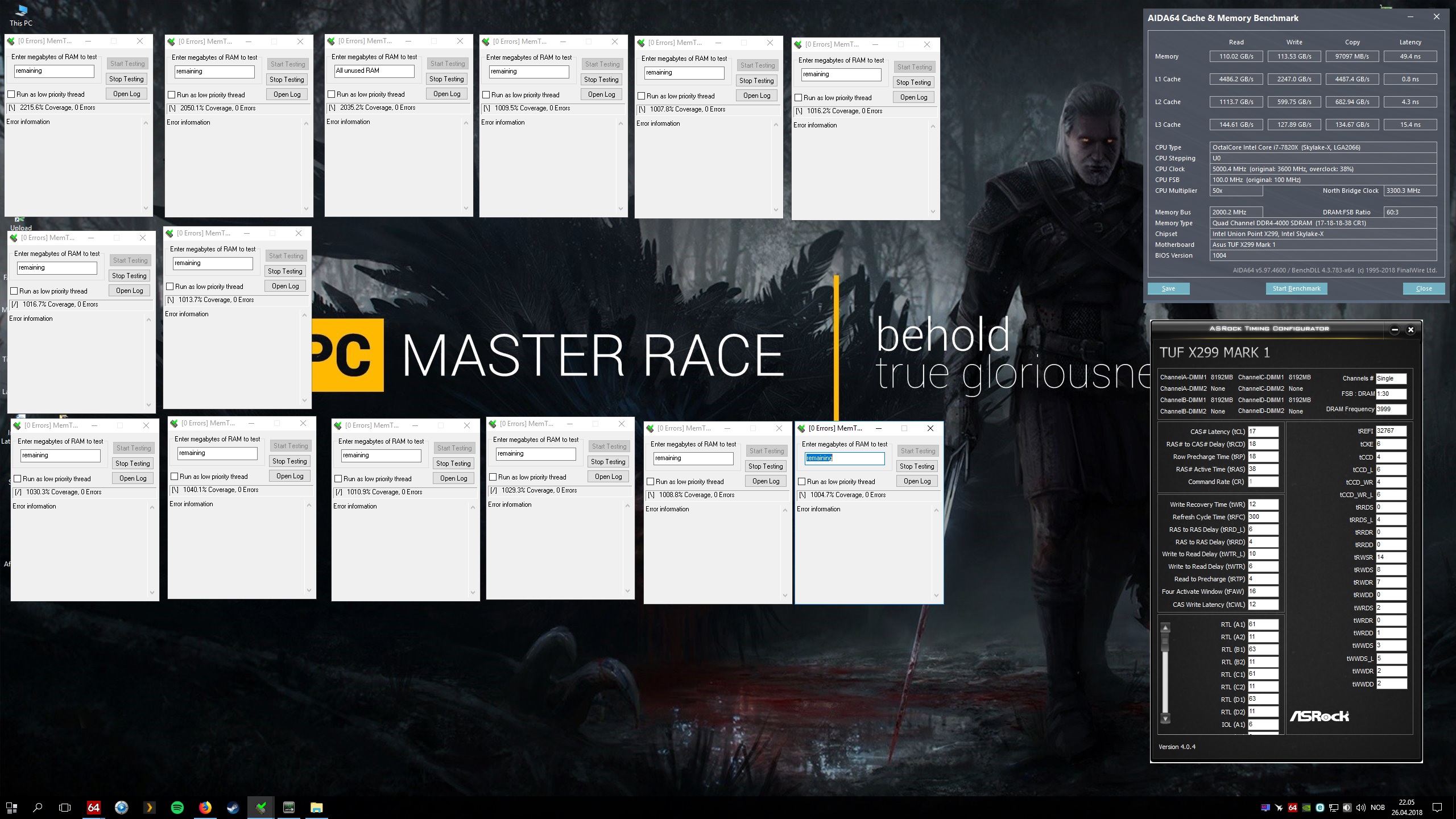The image size is (1456, 819).
Task: Click Start Benchmark in AIDA64
Action: (1296, 288)
